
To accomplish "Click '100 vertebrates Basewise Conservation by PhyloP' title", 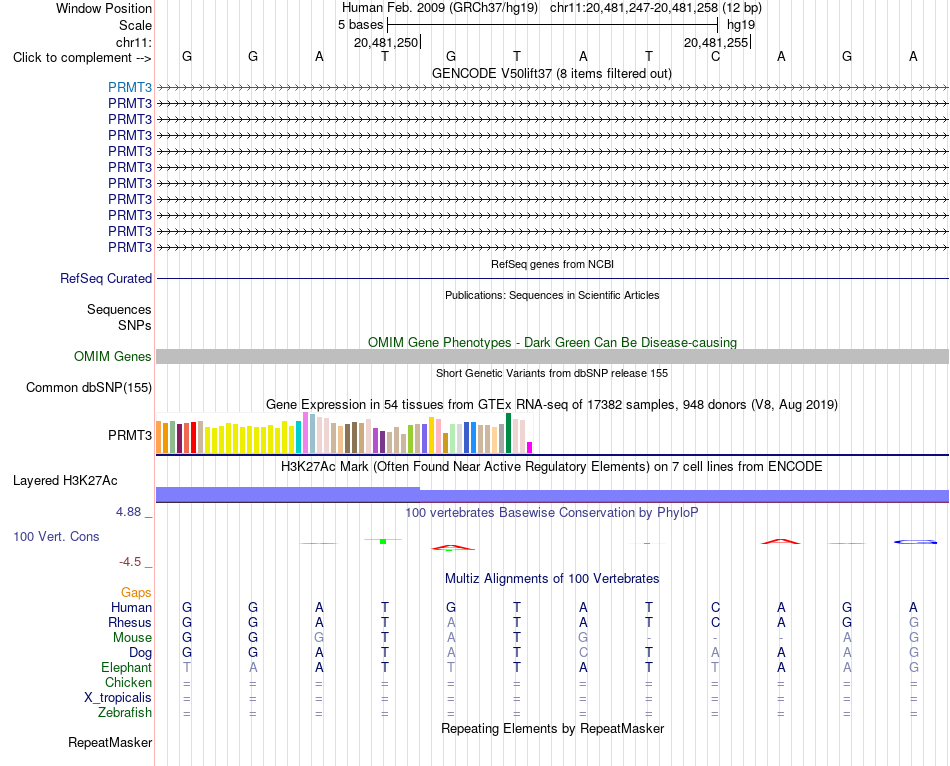I will click(x=552, y=513).
